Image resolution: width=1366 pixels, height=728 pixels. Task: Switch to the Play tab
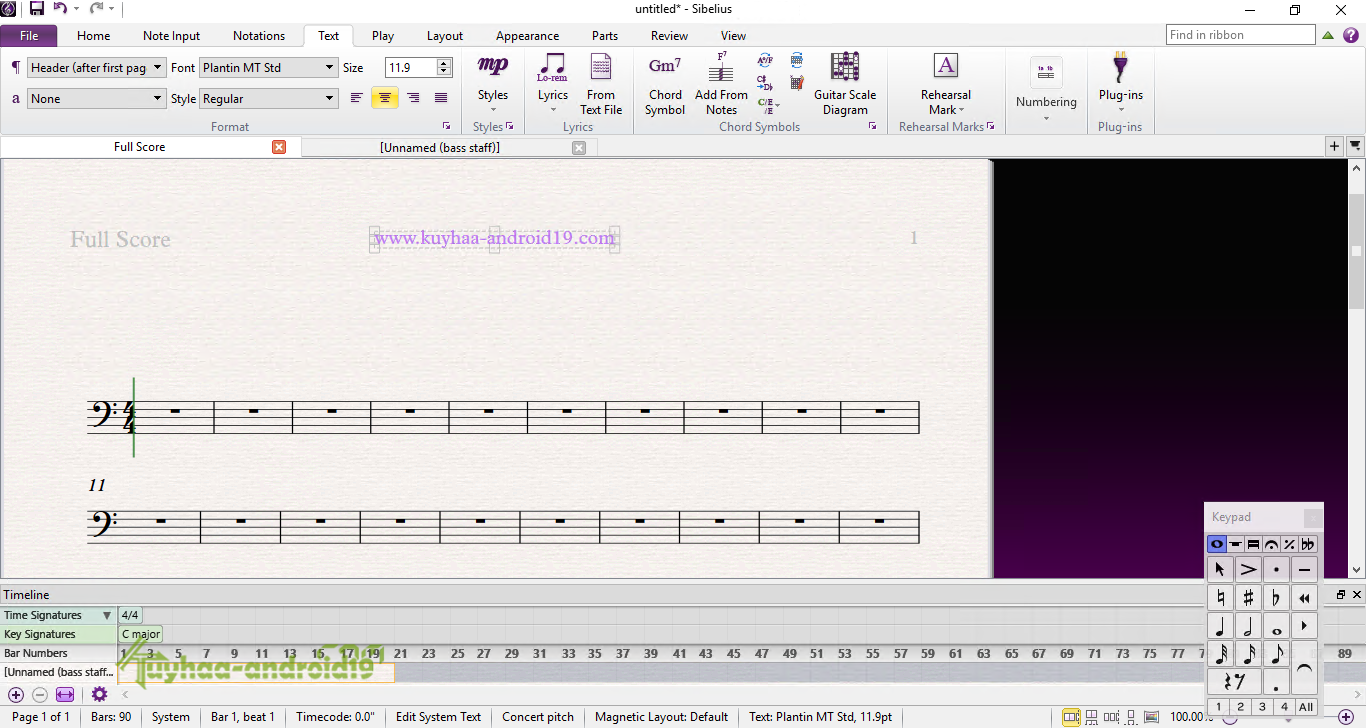point(383,36)
